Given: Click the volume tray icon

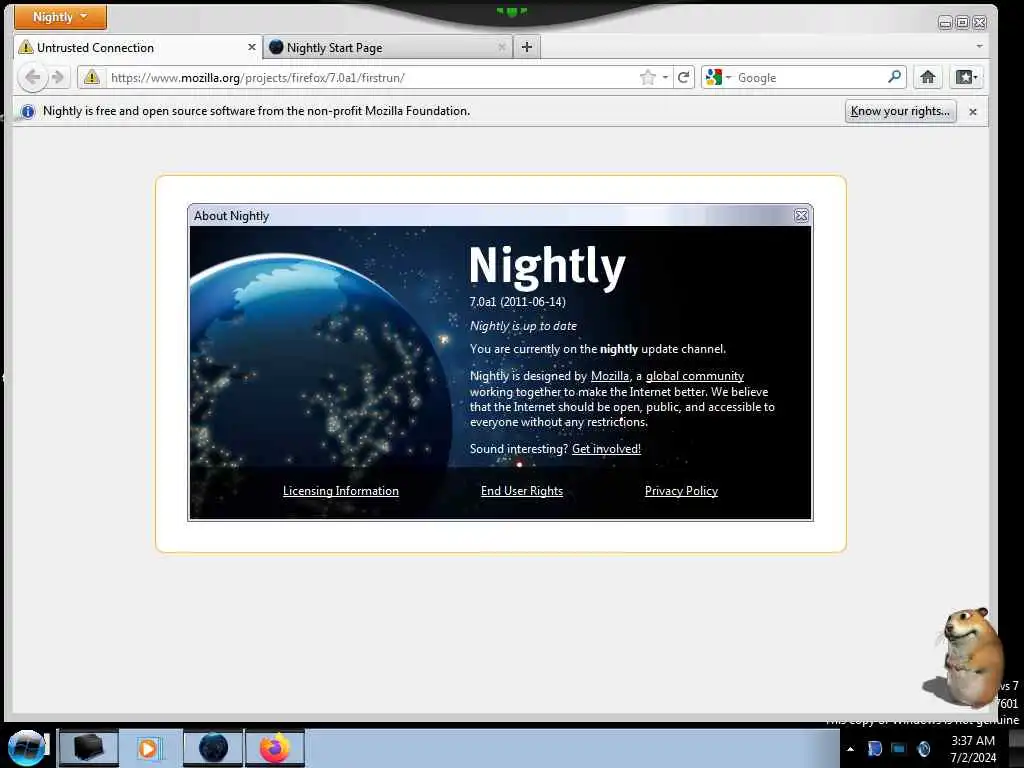Looking at the screenshot, I should pos(923,748).
